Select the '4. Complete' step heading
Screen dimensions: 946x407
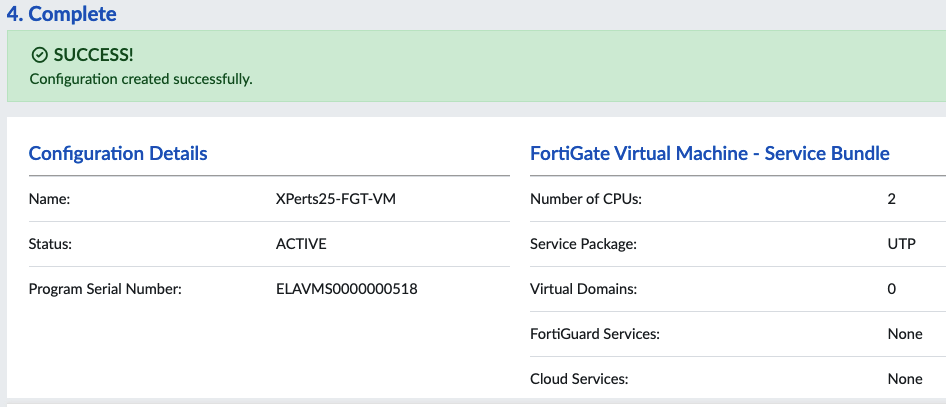tap(62, 14)
